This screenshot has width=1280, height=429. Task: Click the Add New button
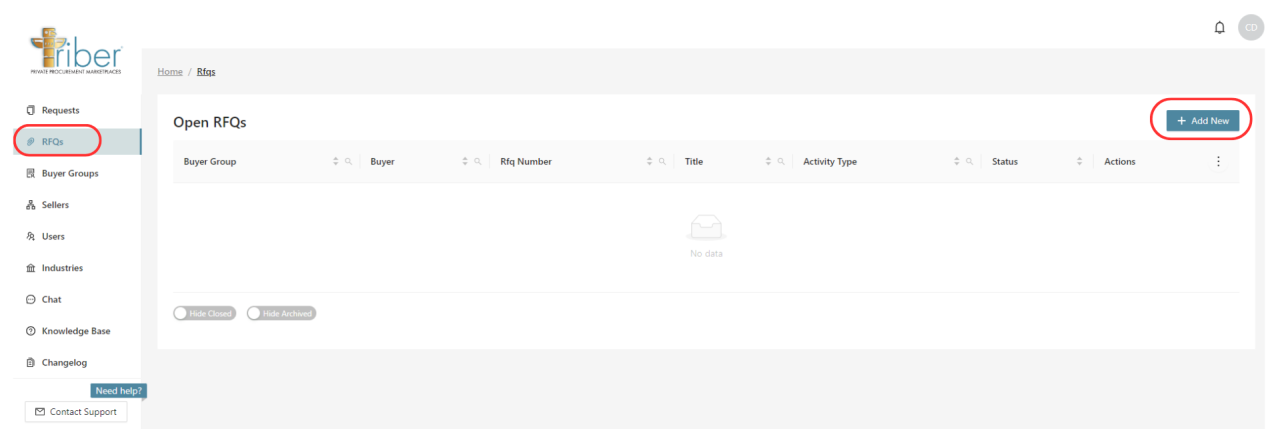pos(1202,120)
